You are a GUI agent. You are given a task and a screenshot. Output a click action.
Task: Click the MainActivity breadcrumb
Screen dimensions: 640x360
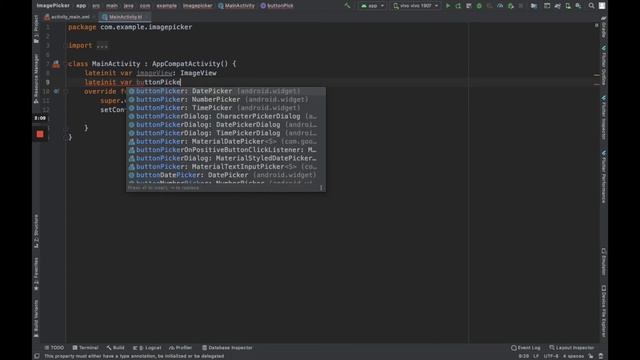click(x=236, y=6)
